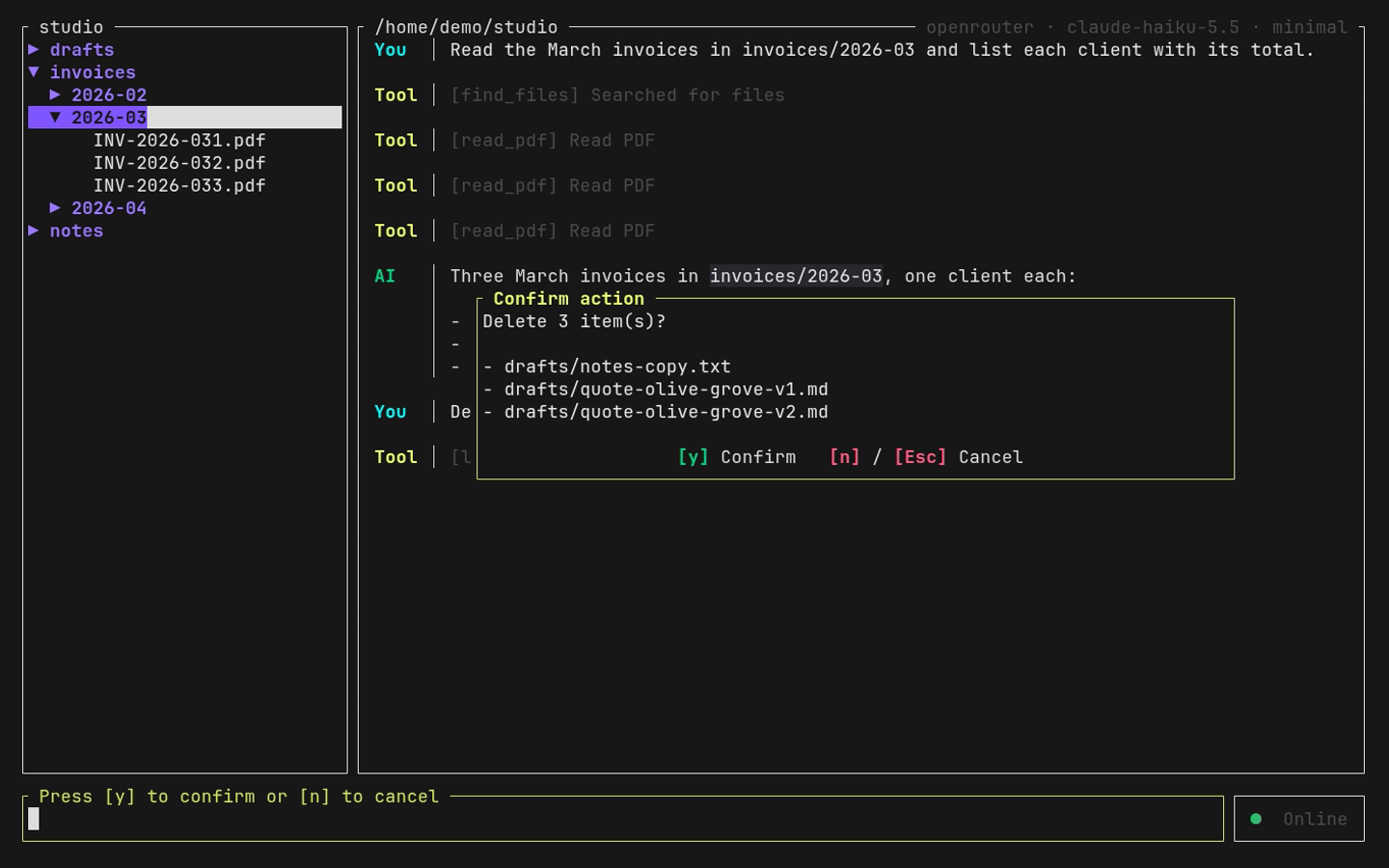Click drafts/quote-olive-grove-v1.md in the delete list
The image size is (1389, 868).
(666, 389)
